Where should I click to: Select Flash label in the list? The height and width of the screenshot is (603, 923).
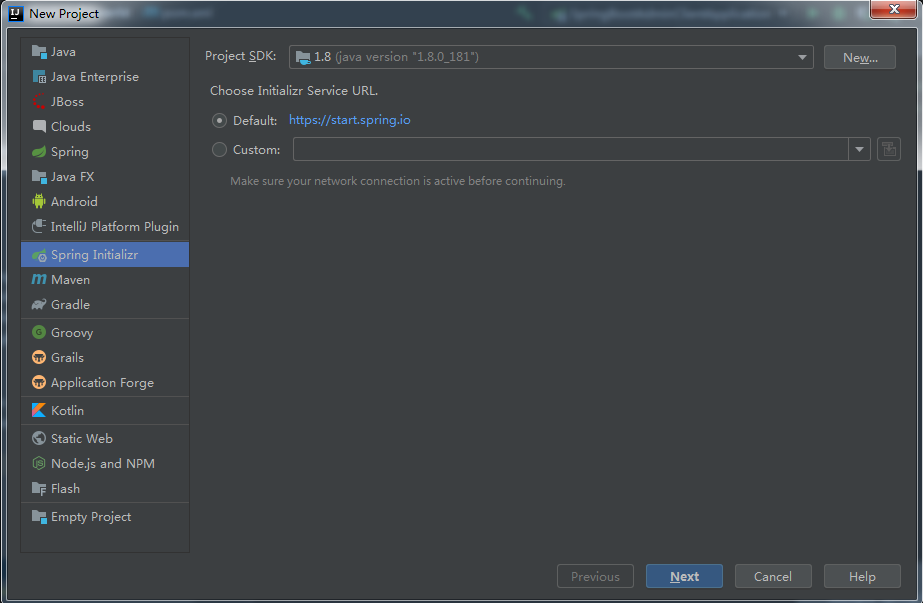(65, 489)
